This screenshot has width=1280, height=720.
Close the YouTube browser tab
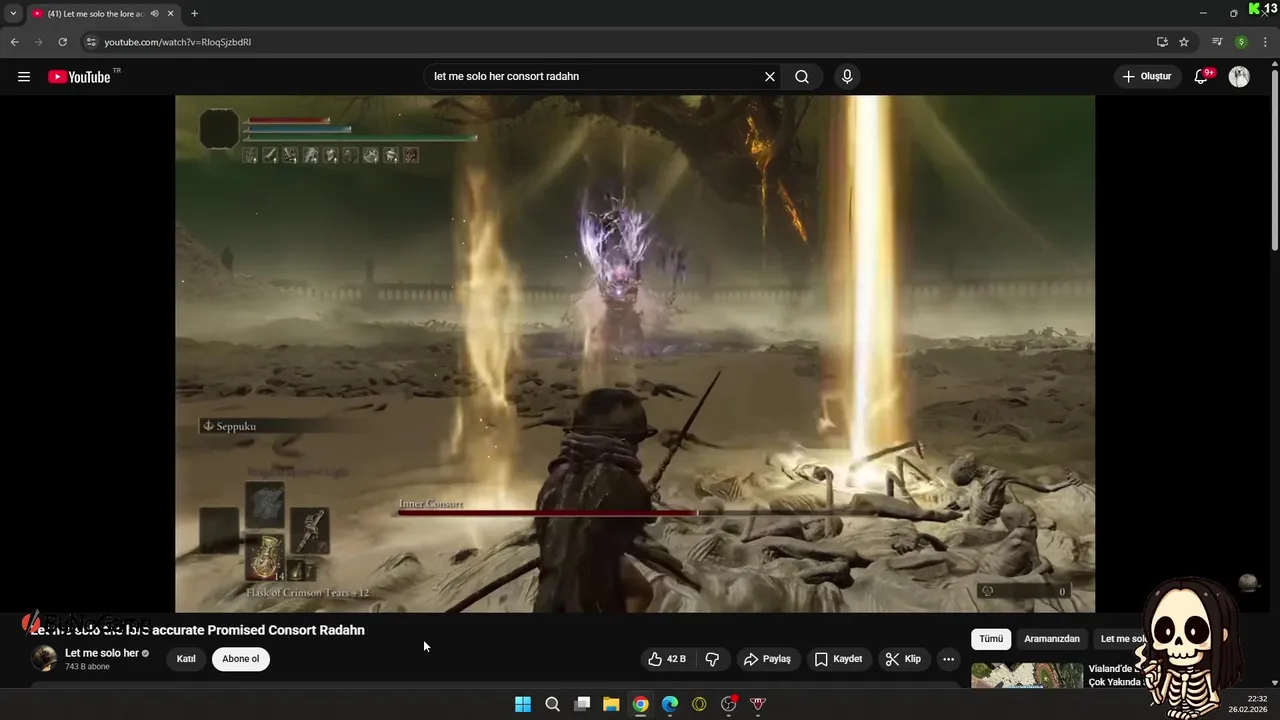click(x=171, y=14)
